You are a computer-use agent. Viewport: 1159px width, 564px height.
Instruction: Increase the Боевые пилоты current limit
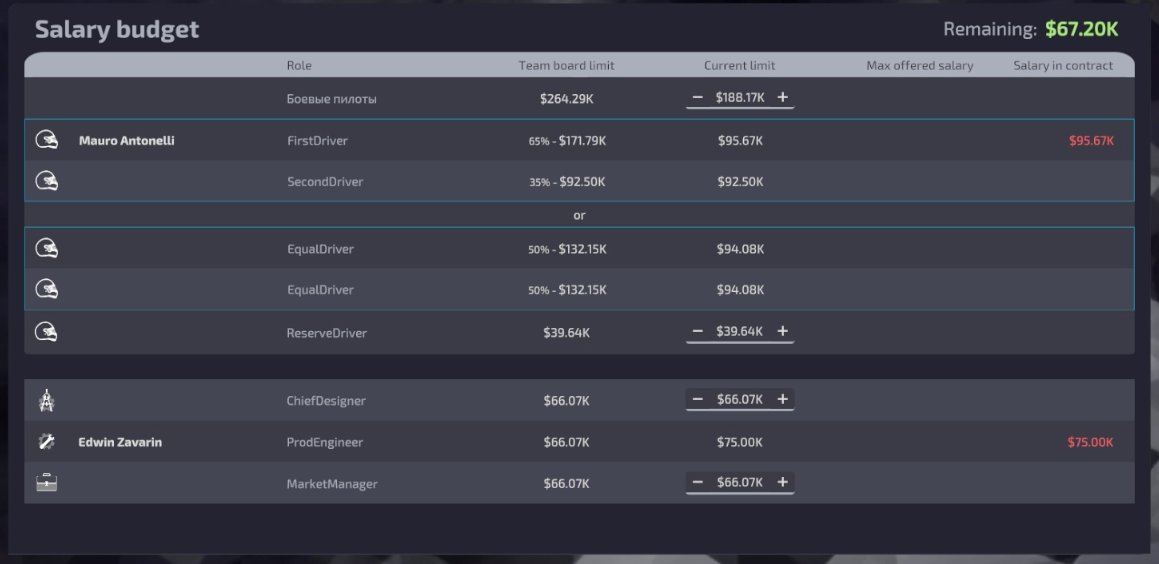click(x=783, y=98)
